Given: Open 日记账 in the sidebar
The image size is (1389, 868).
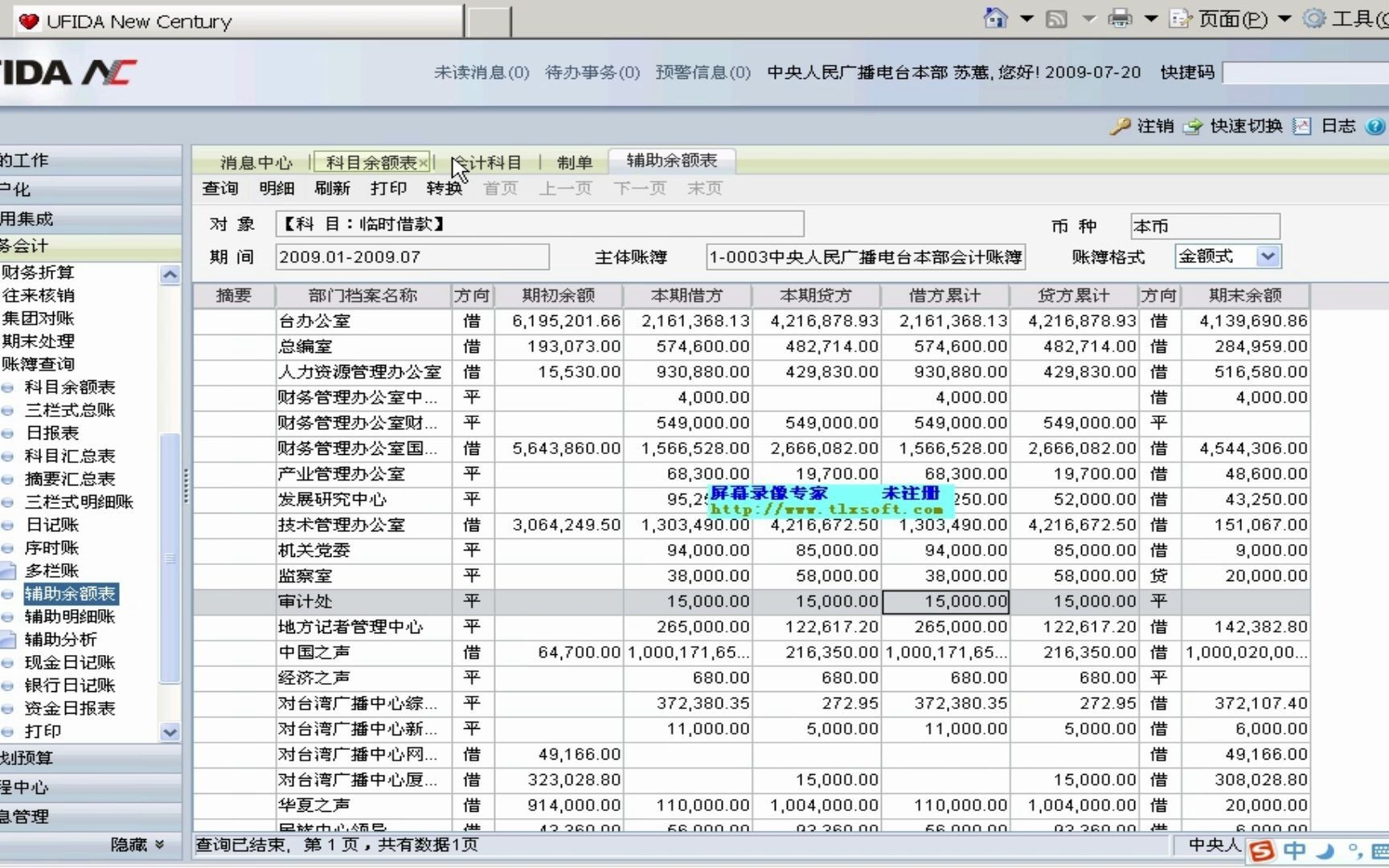Looking at the screenshot, I should [x=52, y=525].
